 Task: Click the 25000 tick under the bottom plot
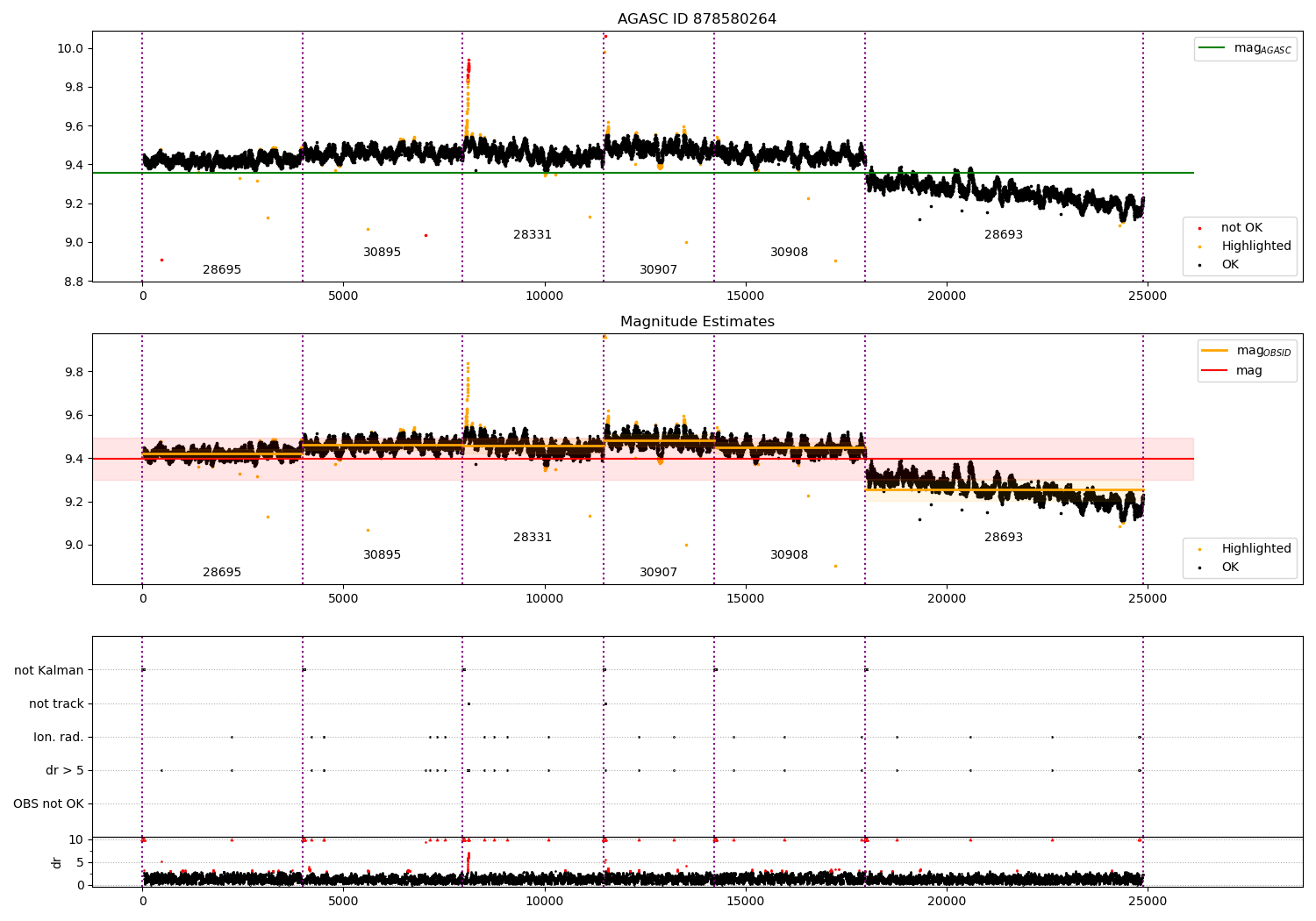coord(1147,901)
